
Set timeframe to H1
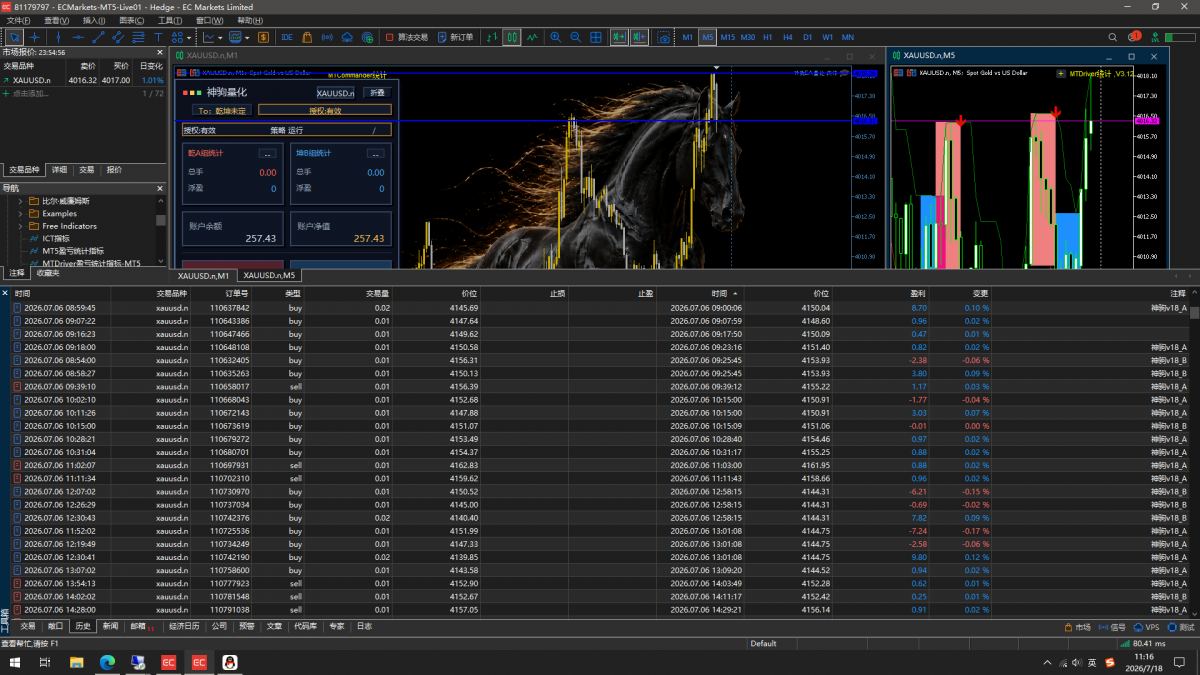point(768,37)
